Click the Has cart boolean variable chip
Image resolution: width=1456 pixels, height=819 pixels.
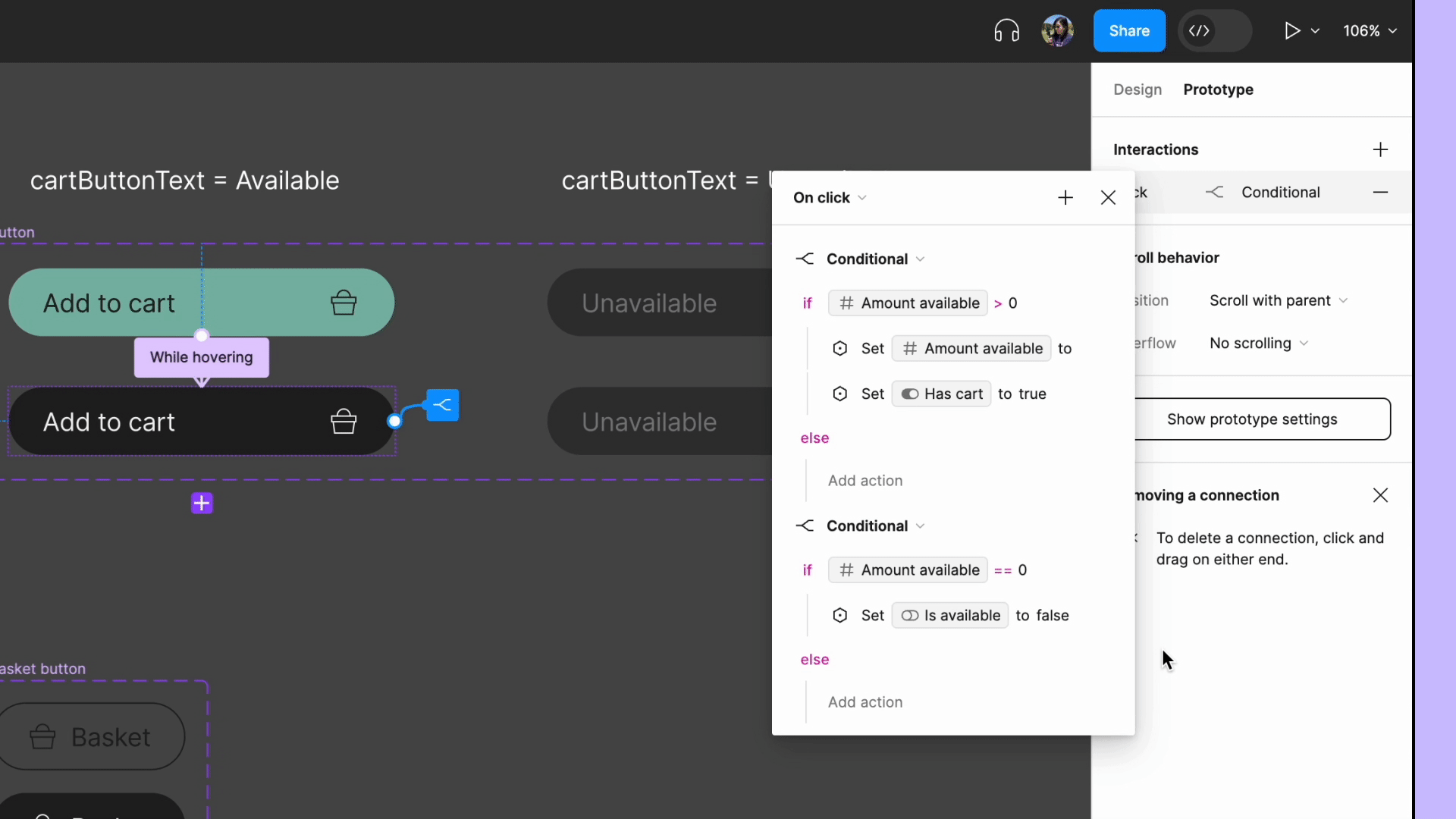(941, 394)
